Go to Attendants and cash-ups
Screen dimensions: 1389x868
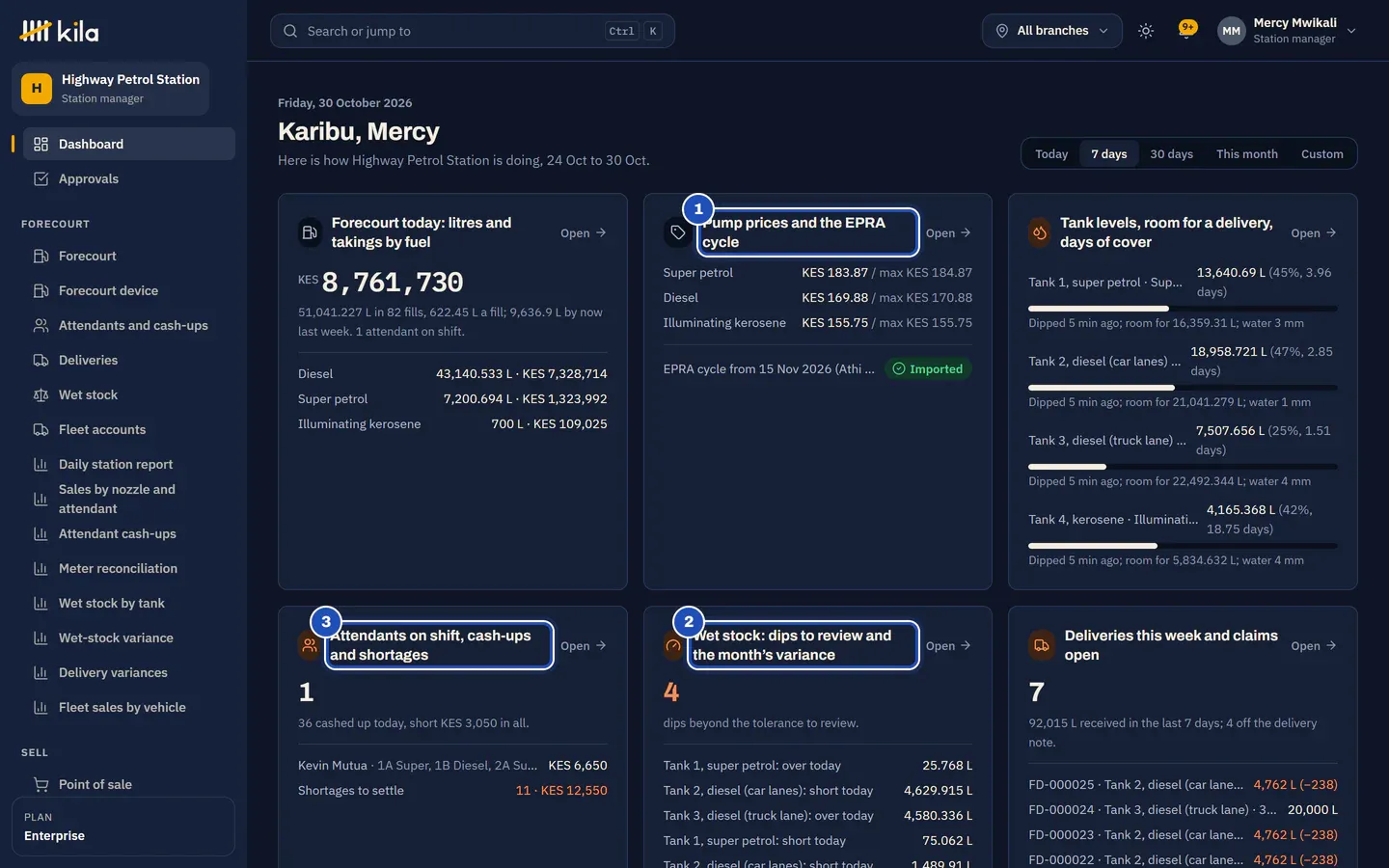[129, 325]
